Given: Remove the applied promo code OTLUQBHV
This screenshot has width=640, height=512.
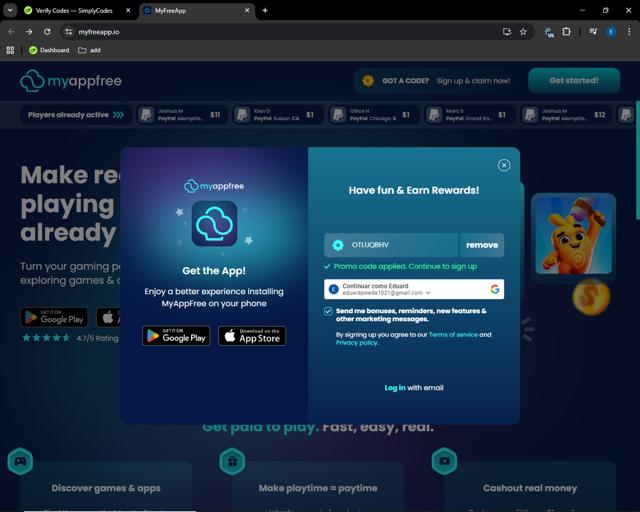Looking at the screenshot, I should [482, 245].
